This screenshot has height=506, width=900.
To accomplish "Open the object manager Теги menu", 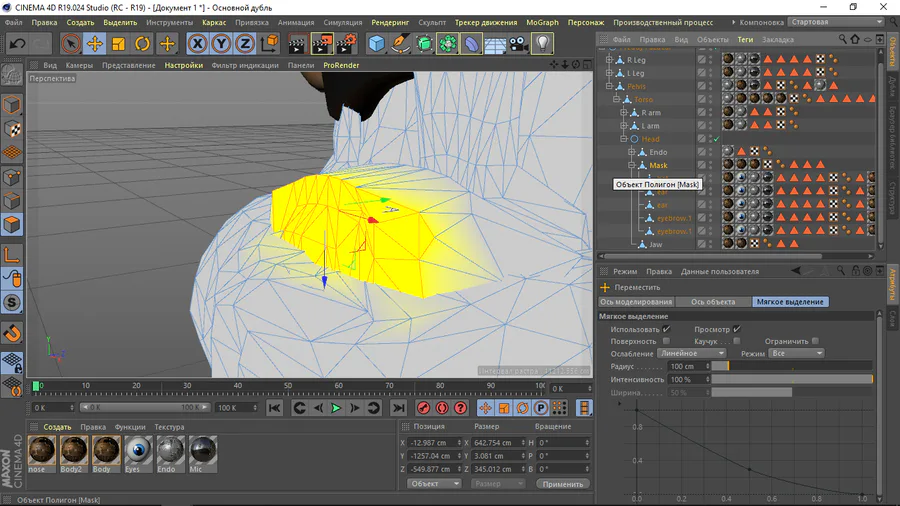I will [745, 40].
